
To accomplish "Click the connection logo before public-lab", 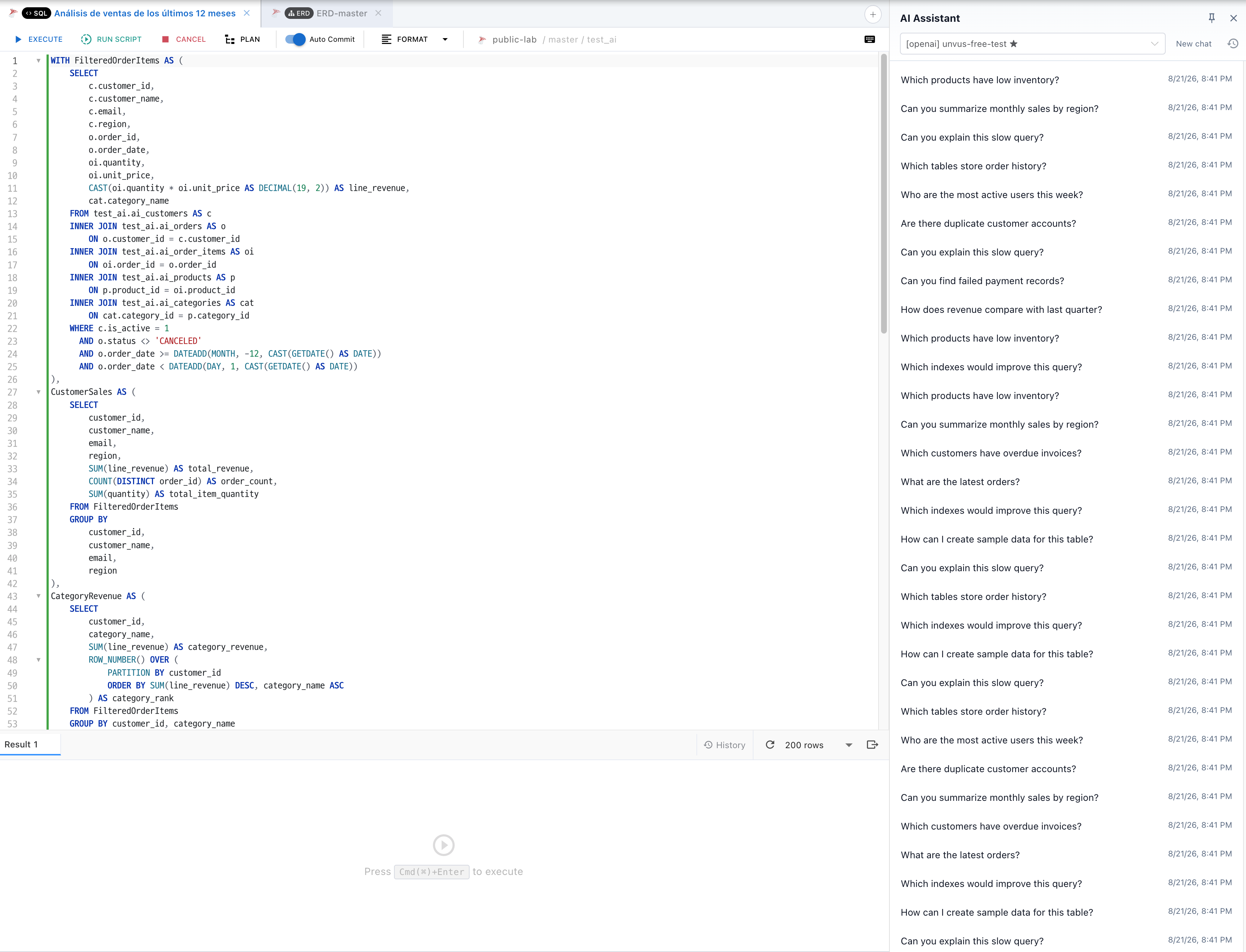I will pos(482,40).
